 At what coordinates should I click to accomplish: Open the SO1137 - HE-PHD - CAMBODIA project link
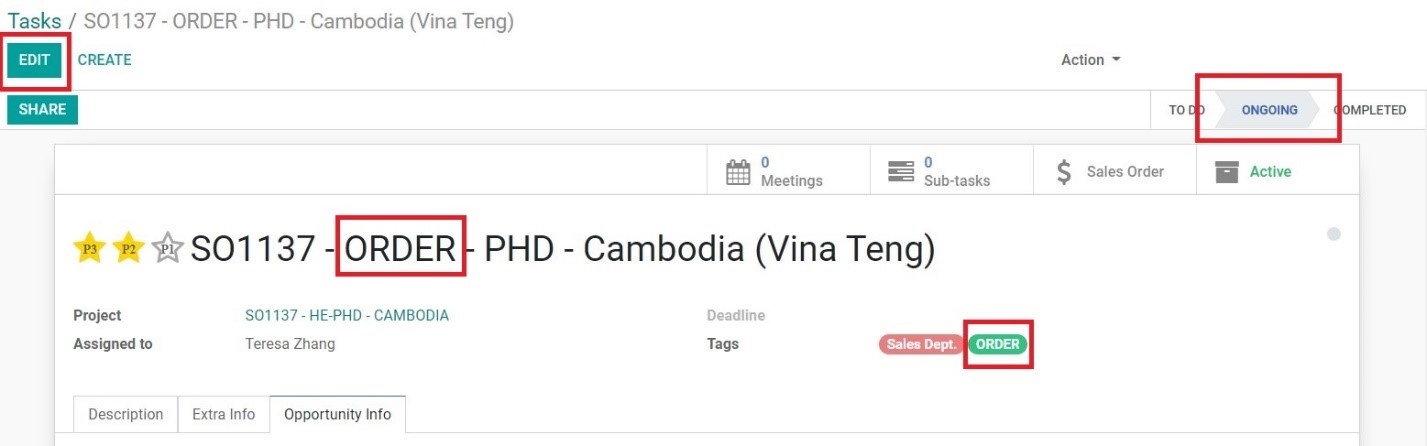click(x=347, y=315)
